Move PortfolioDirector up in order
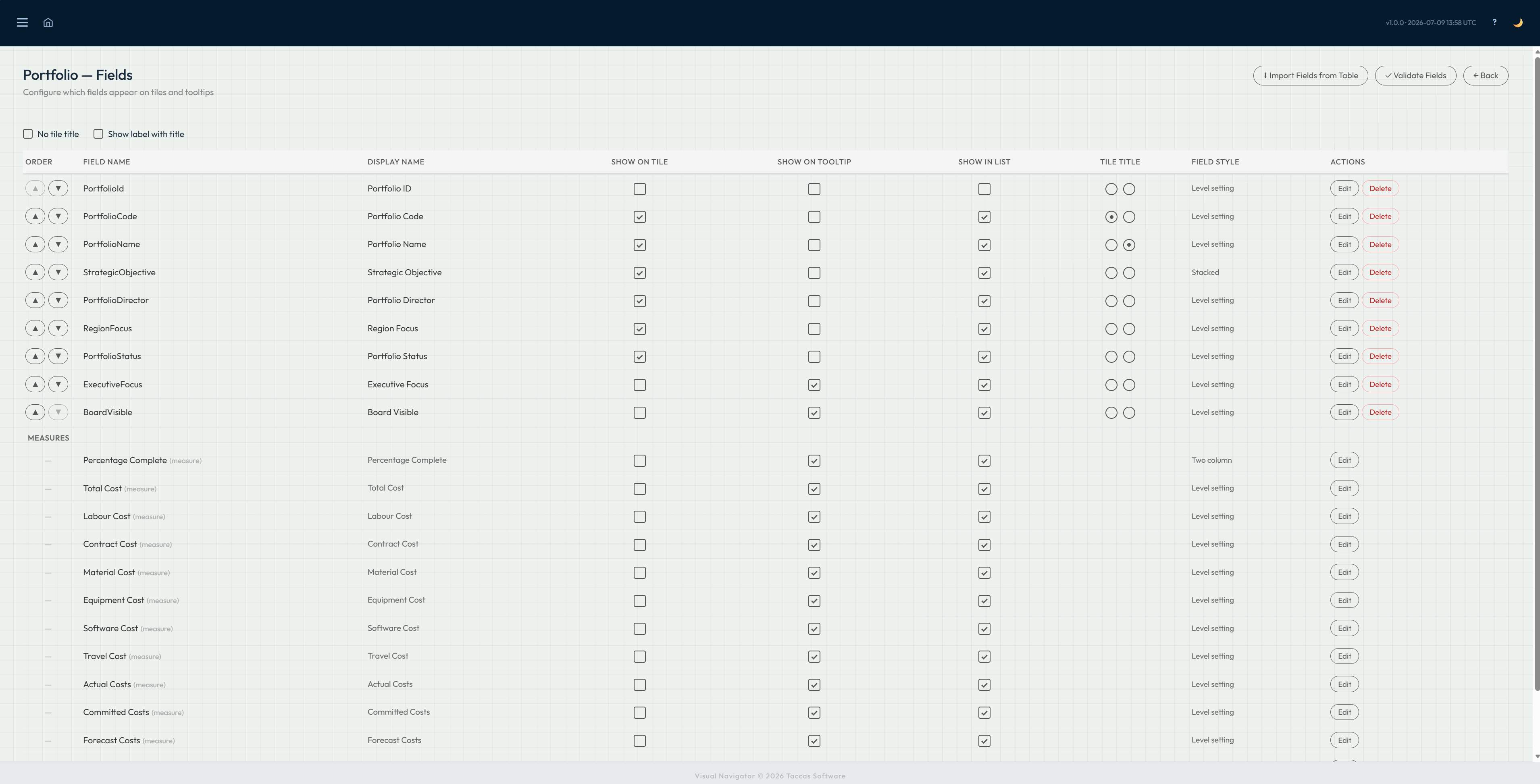The height and width of the screenshot is (784, 1540). (35, 301)
